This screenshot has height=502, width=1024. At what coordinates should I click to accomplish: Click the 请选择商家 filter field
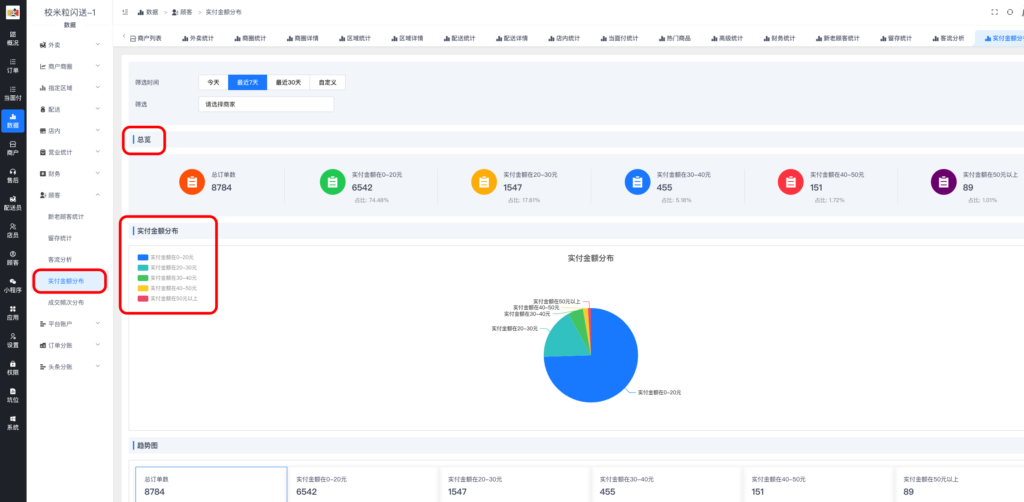point(265,103)
